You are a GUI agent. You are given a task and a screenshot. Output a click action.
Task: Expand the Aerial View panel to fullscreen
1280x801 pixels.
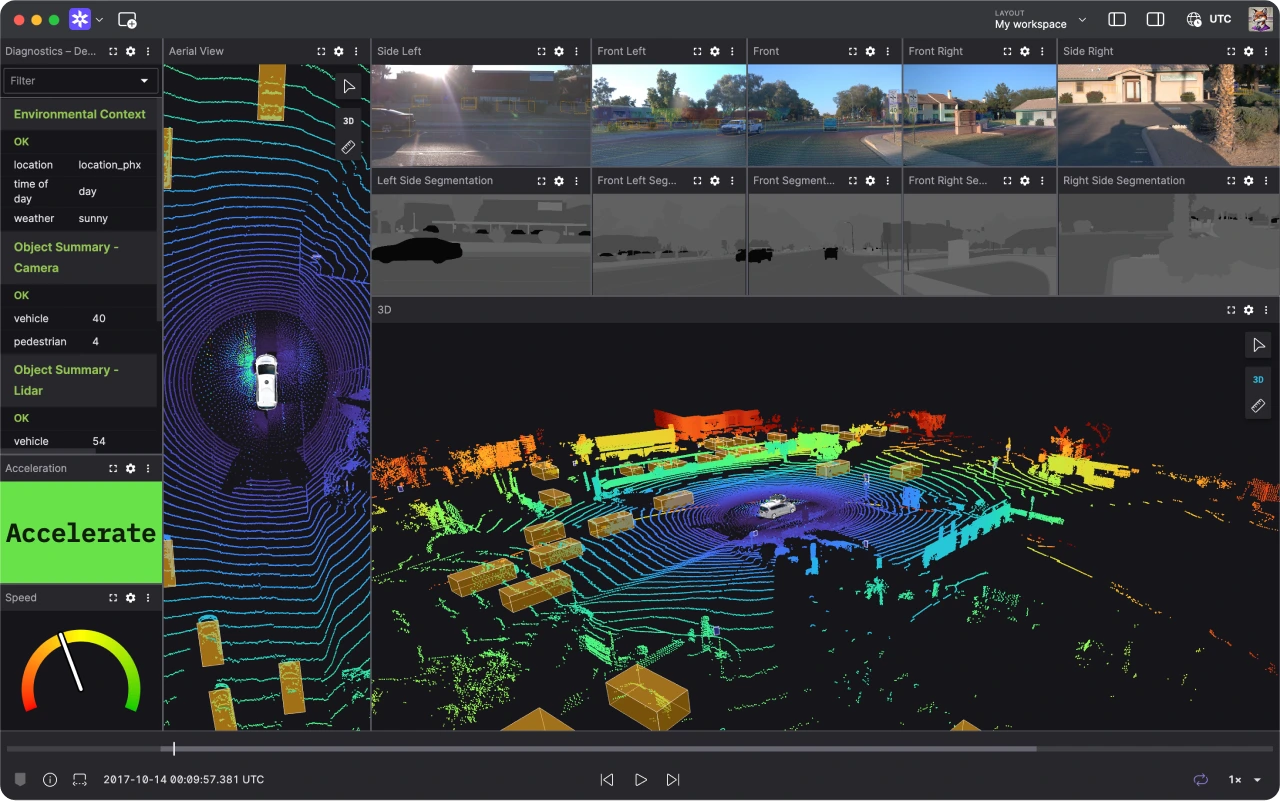tap(321, 51)
